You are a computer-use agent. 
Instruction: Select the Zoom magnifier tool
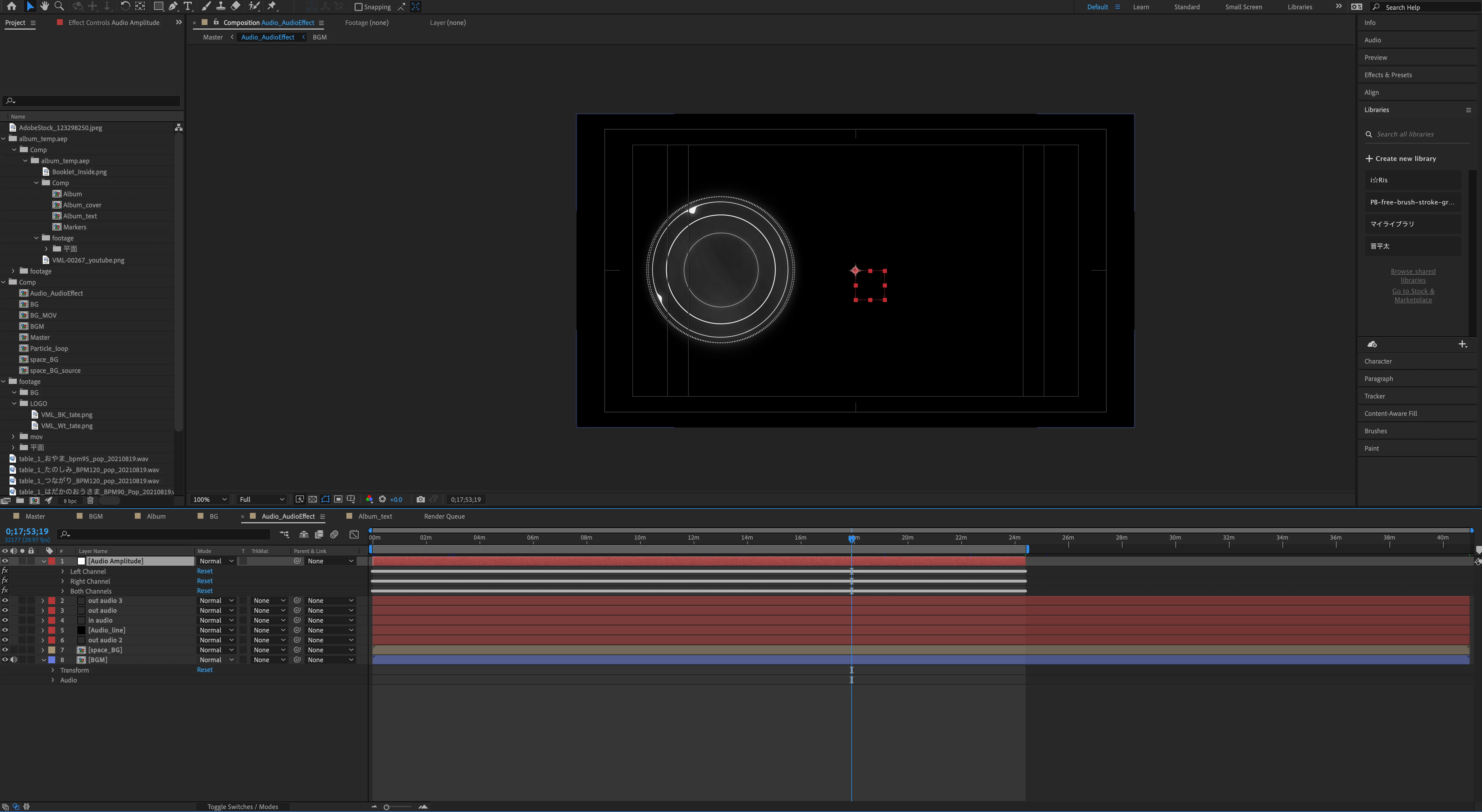59,6
